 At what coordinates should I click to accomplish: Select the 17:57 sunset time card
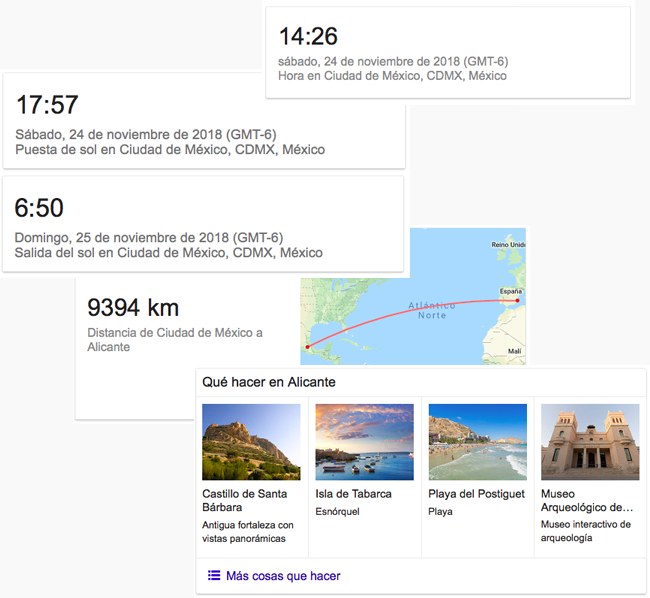tap(47, 105)
